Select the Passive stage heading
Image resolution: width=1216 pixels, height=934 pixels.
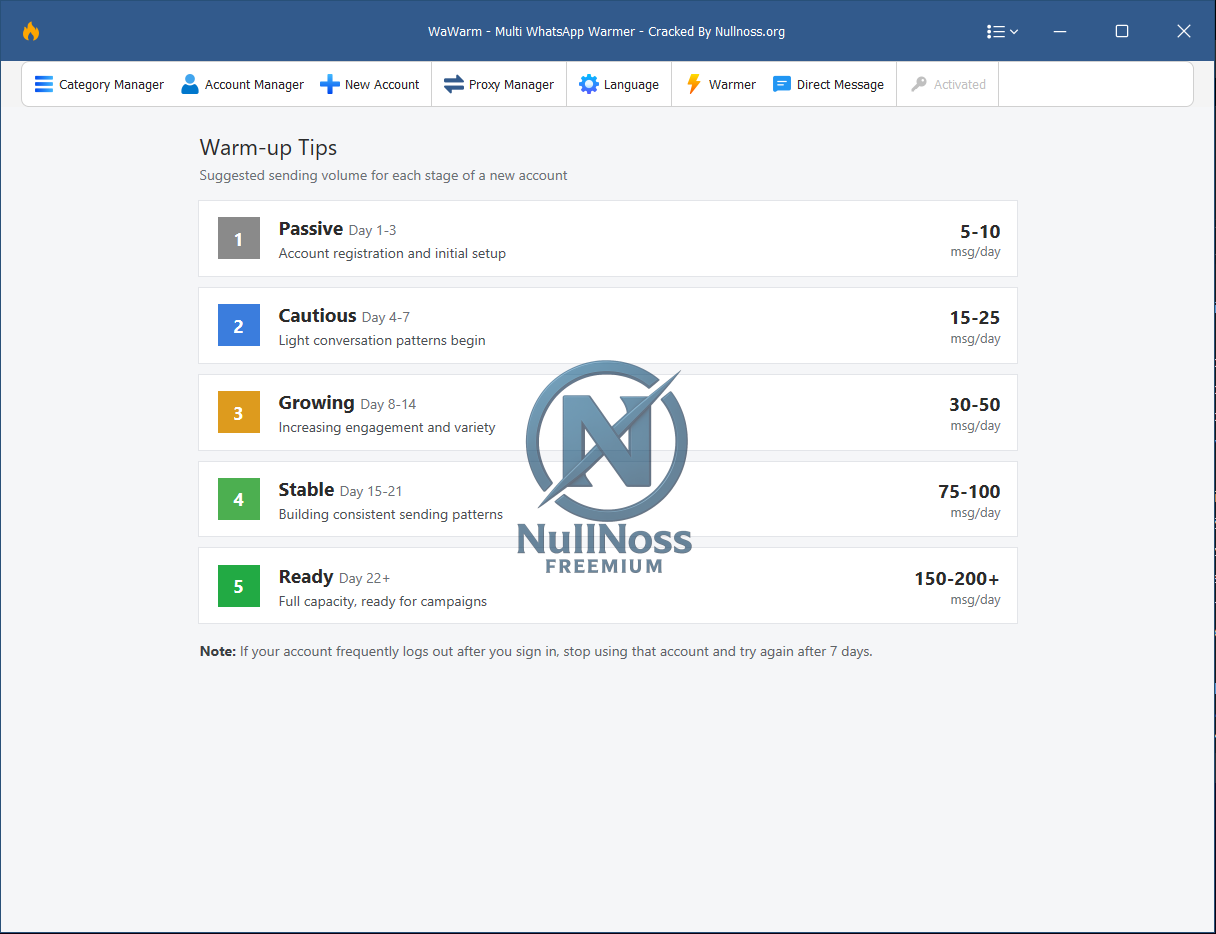(x=310, y=229)
